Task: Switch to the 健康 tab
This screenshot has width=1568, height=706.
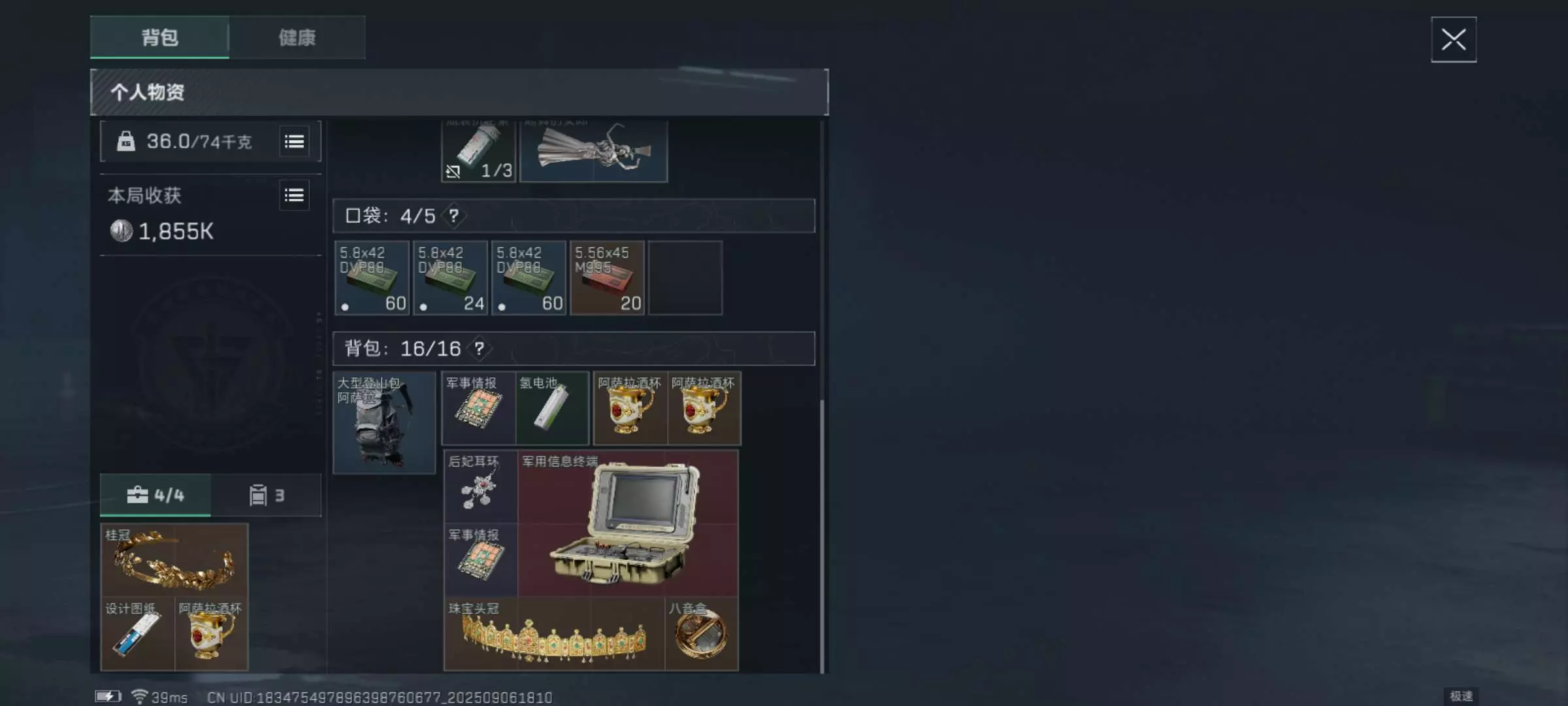Action: [297, 37]
